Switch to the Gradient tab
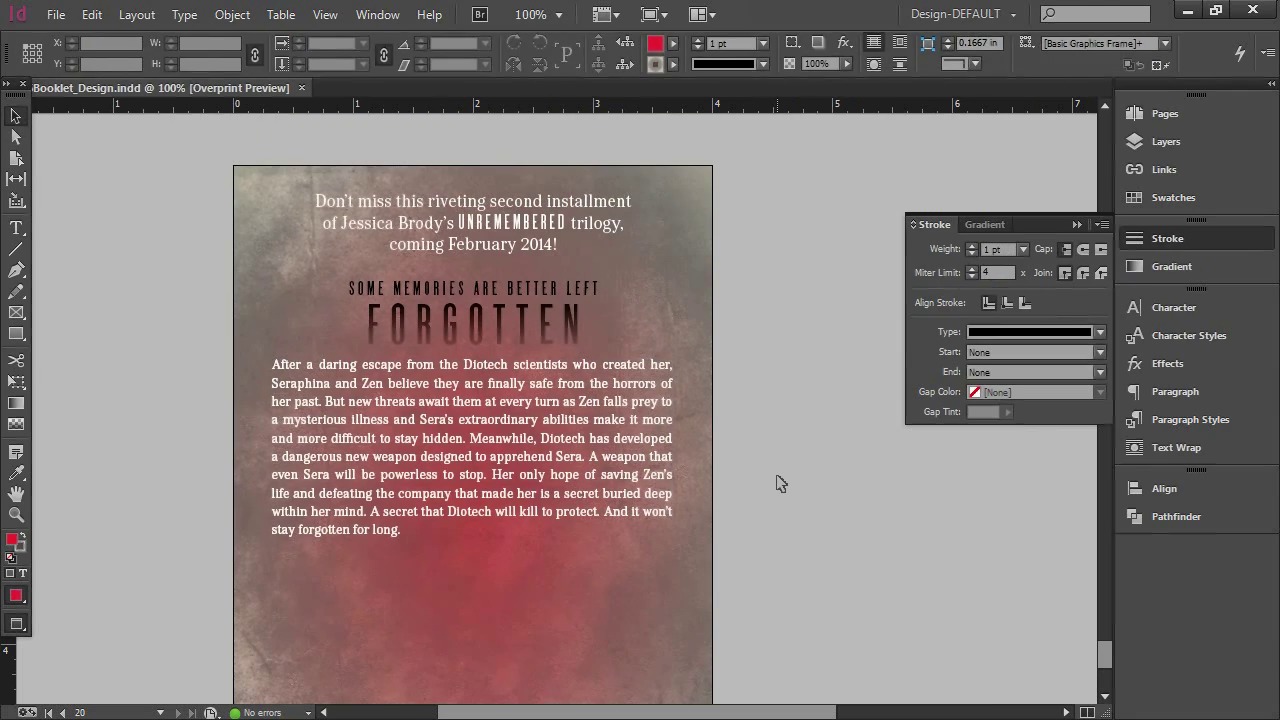The image size is (1280, 720). (x=985, y=224)
